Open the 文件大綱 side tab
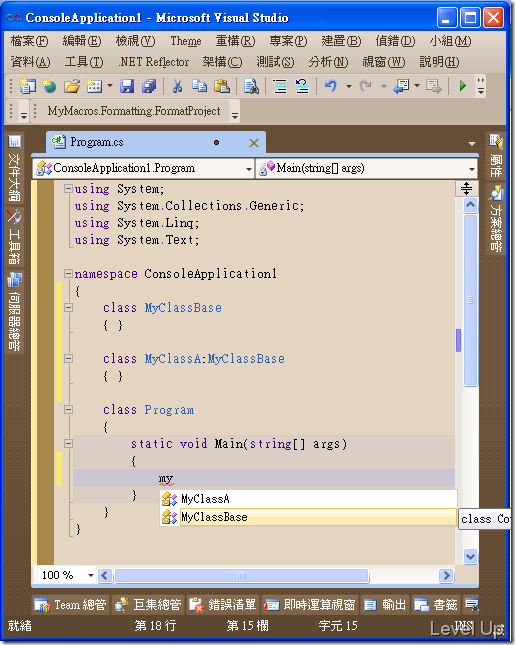Image resolution: width=515 pixels, height=645 pixels. 14,168
